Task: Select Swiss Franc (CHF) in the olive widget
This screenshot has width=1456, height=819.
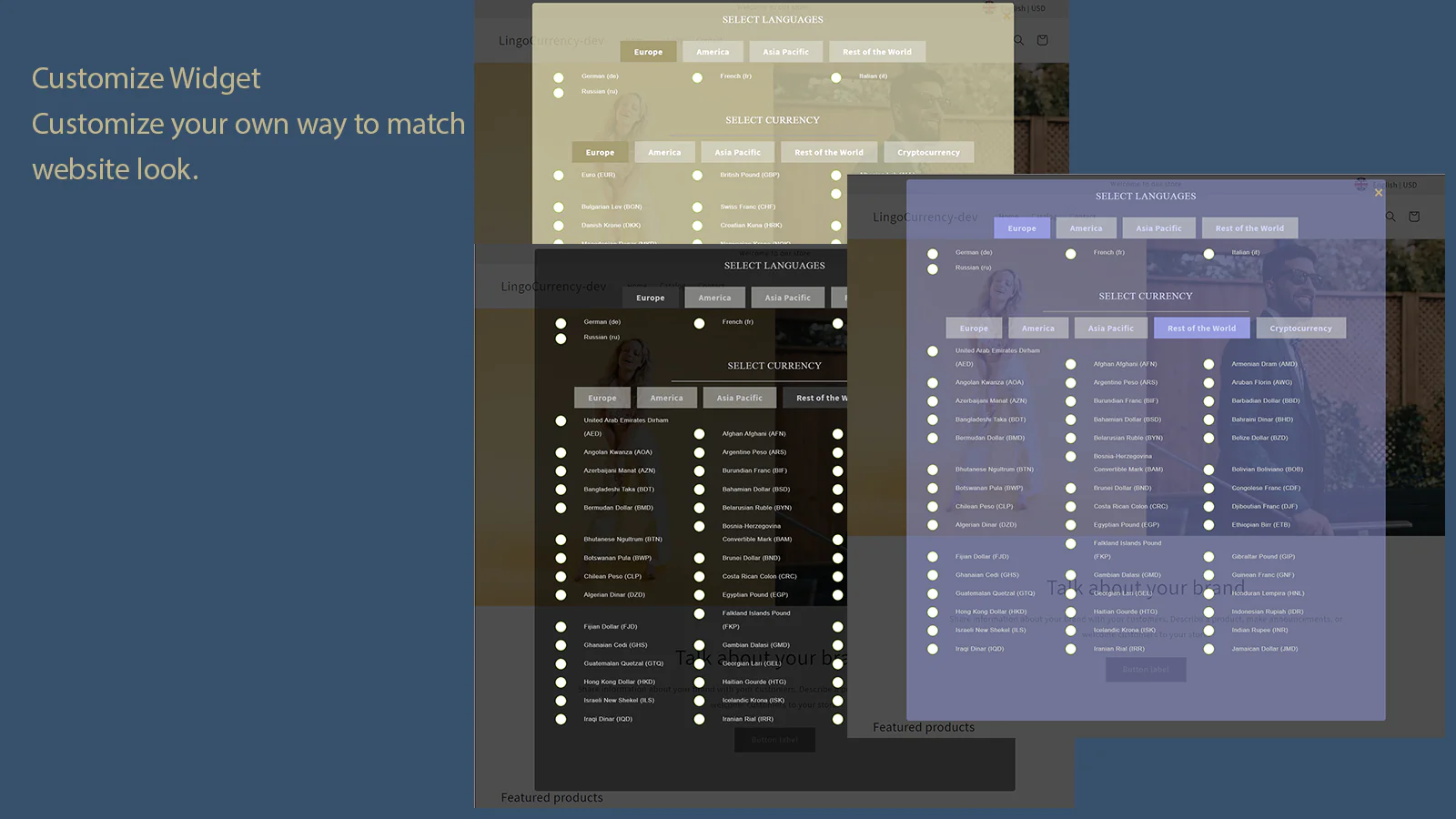Action: pyautogui.click(x=697, y=207)
